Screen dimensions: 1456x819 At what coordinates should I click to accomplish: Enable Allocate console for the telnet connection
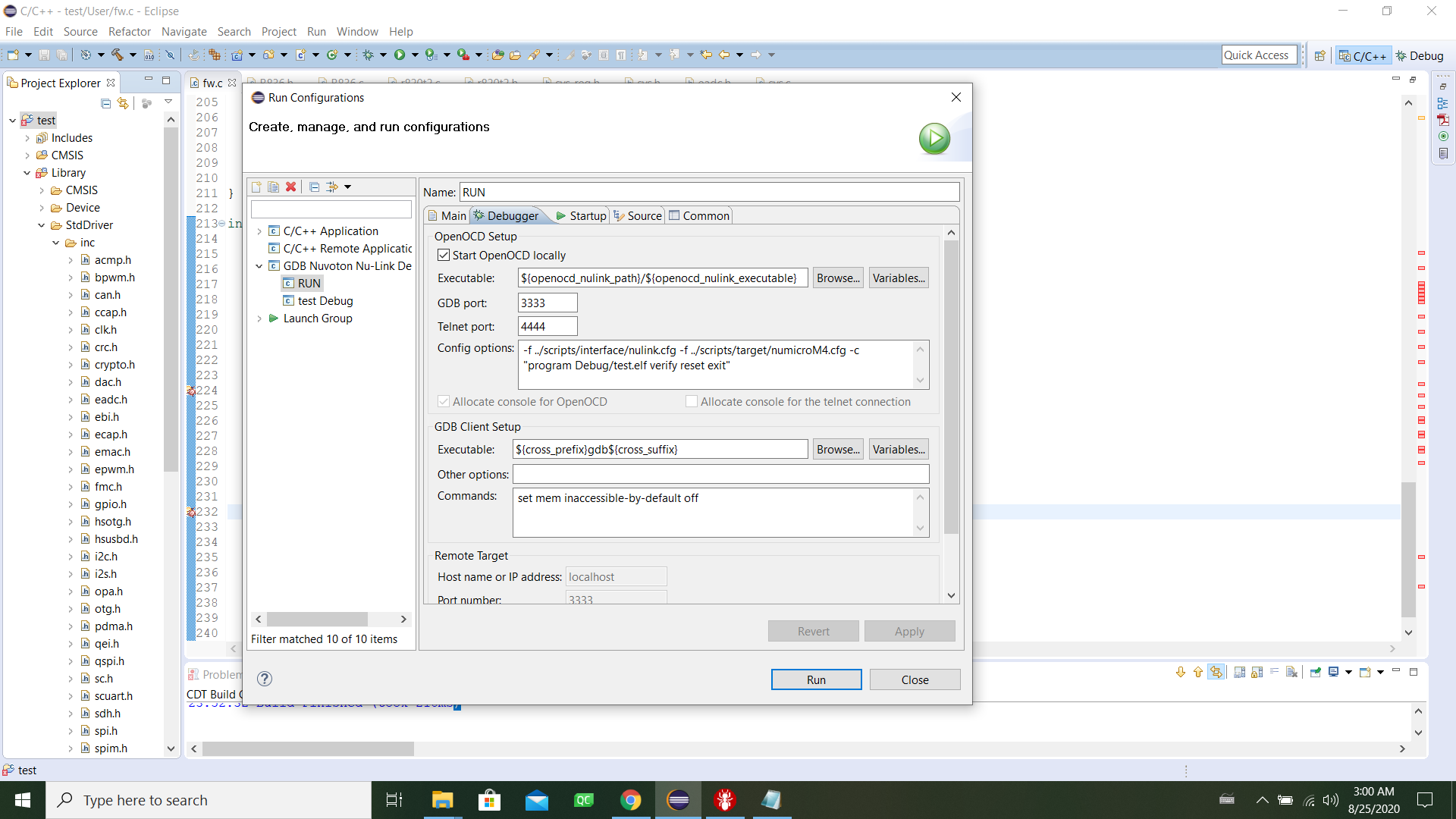click(691, 401)
